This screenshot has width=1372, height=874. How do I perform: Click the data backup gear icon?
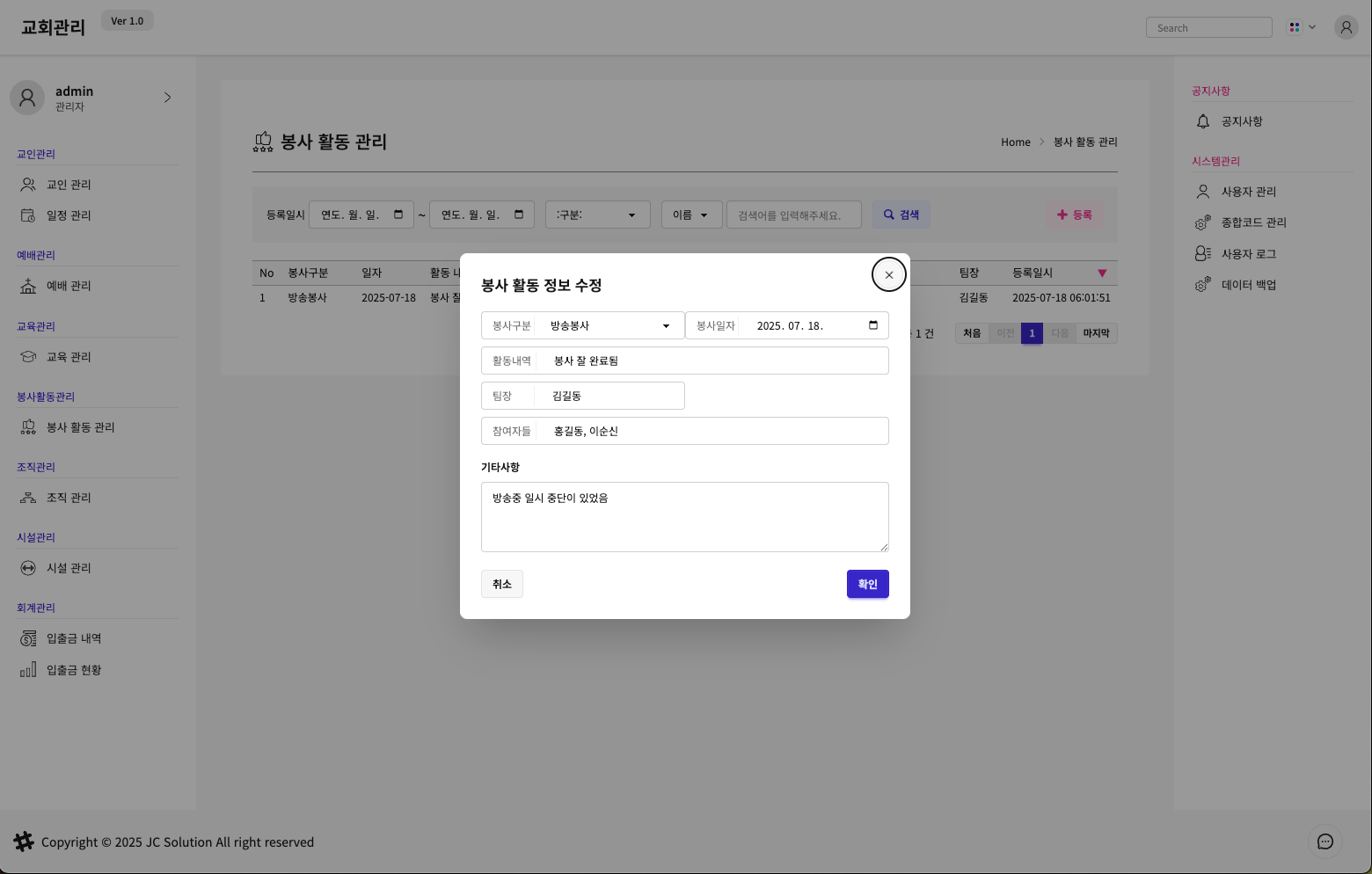tap(1202, 285)
